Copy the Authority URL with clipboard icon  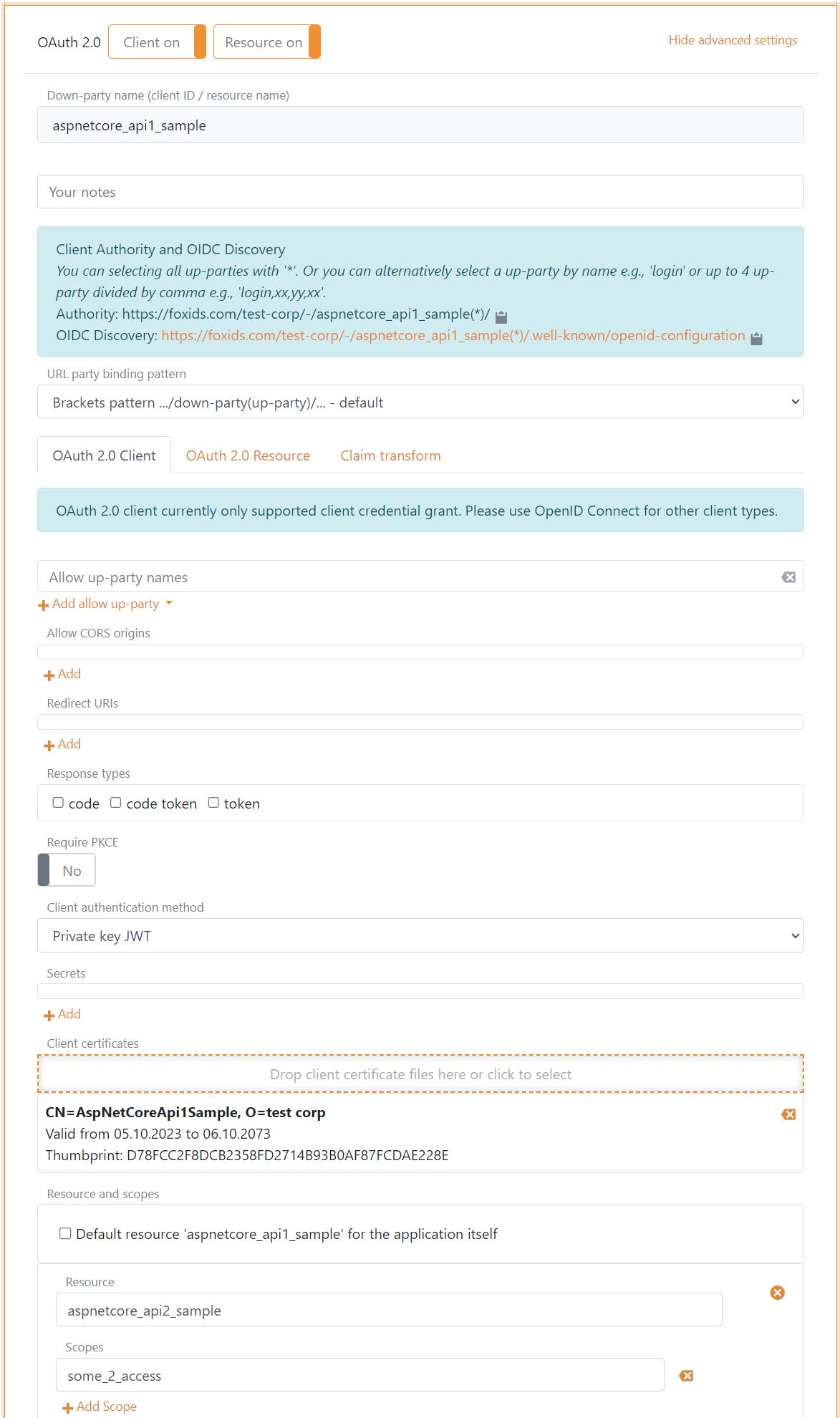(501, 317)
